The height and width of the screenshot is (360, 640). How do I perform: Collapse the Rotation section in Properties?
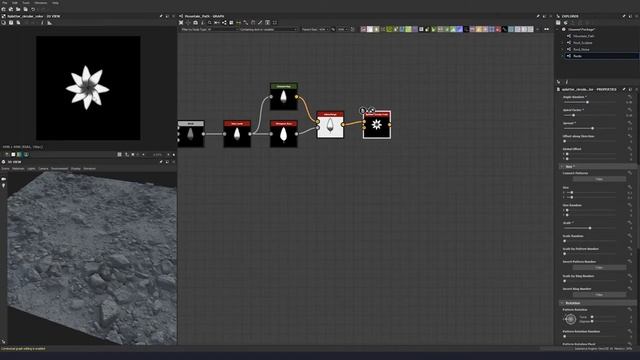[562, 303]
